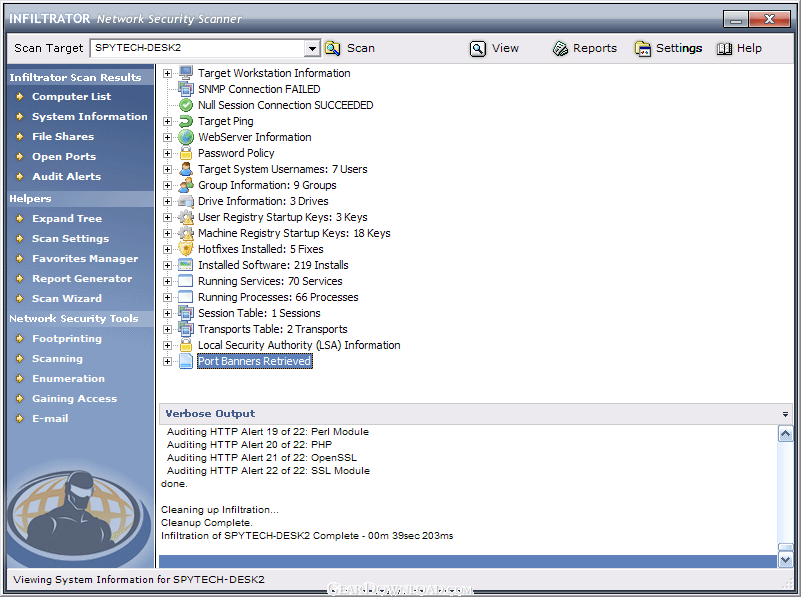This screenshot has width=801, height=597.
Task: Click the User Registry Startup Keys gear icon
Action: [x=186, y=217]
